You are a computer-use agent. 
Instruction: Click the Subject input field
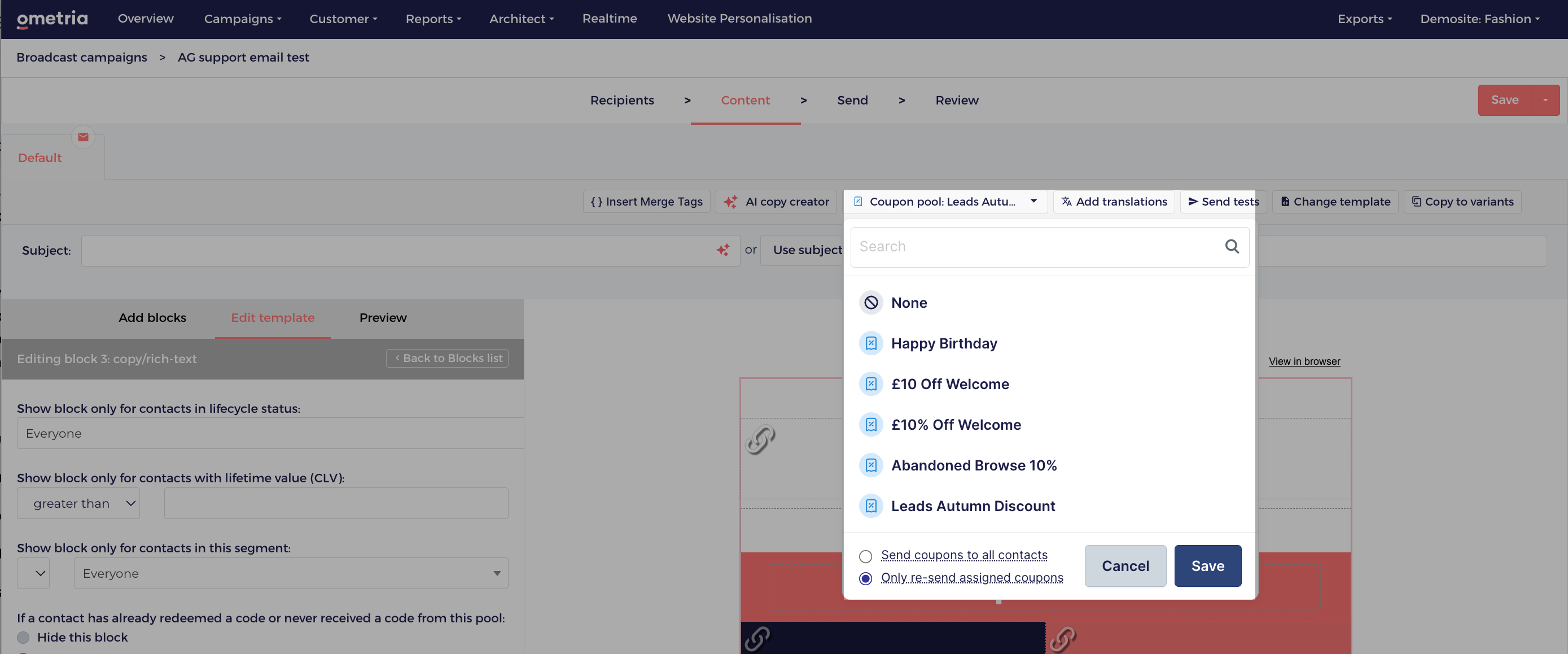pos(410,250)
